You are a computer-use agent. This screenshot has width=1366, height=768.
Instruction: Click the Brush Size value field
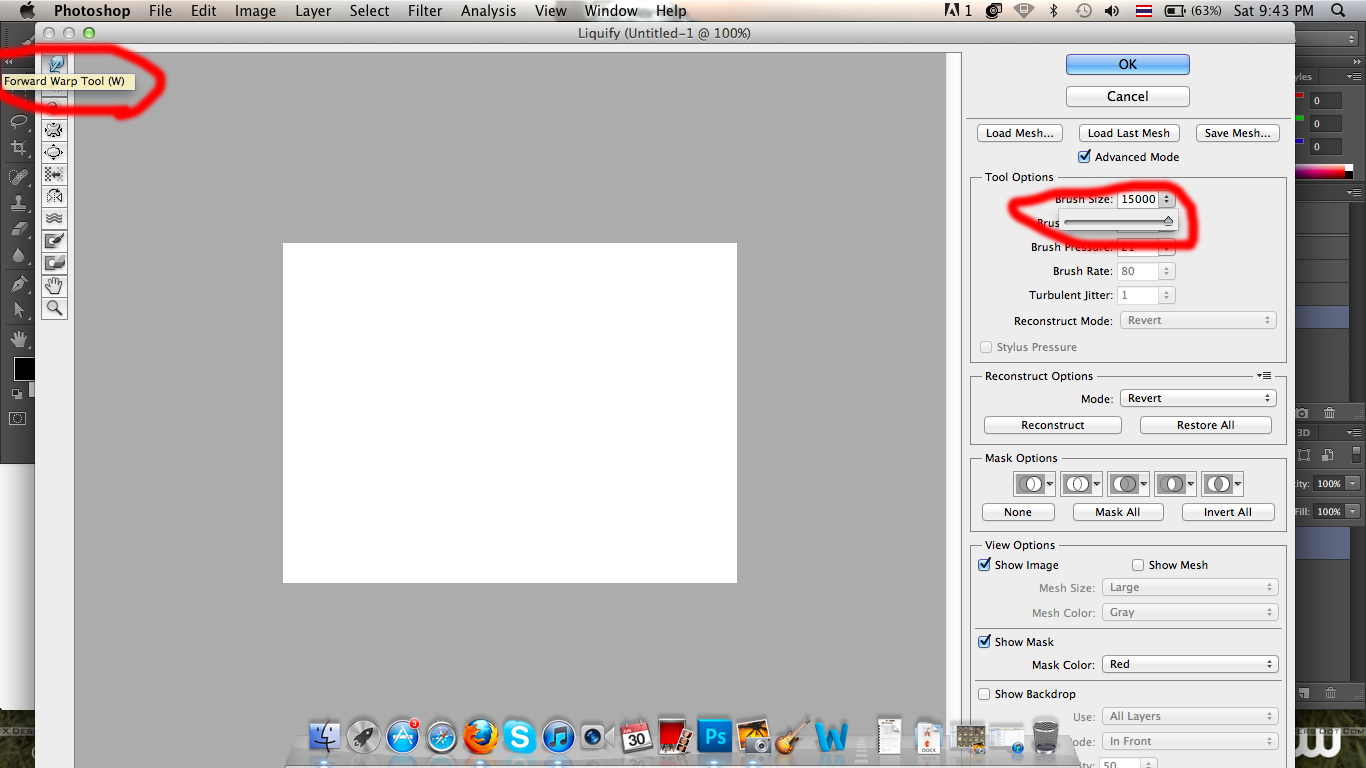pyautogui.click(x=1138, y=199)
